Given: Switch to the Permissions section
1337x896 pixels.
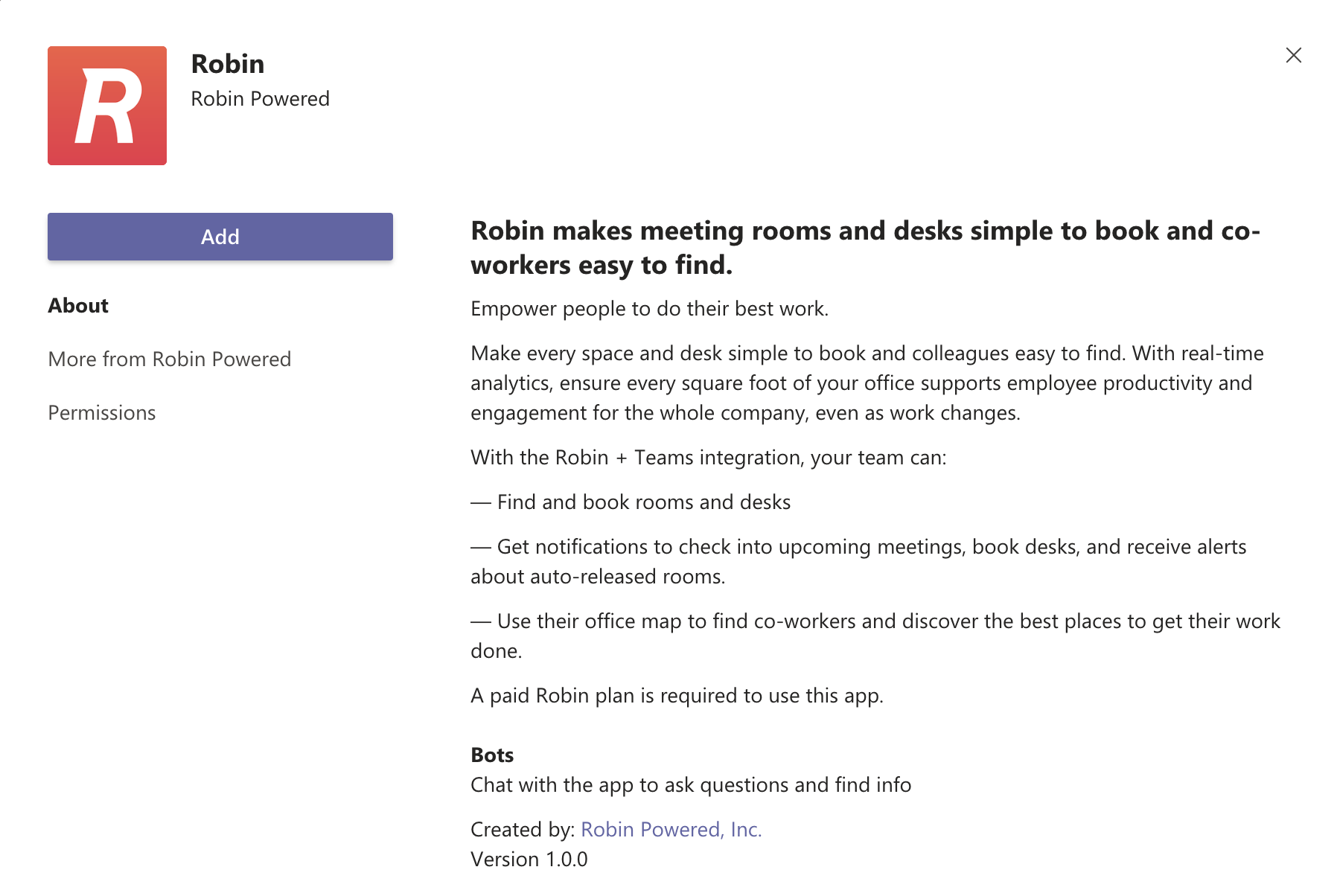Looking at the screenshot, I should [102, 413].
